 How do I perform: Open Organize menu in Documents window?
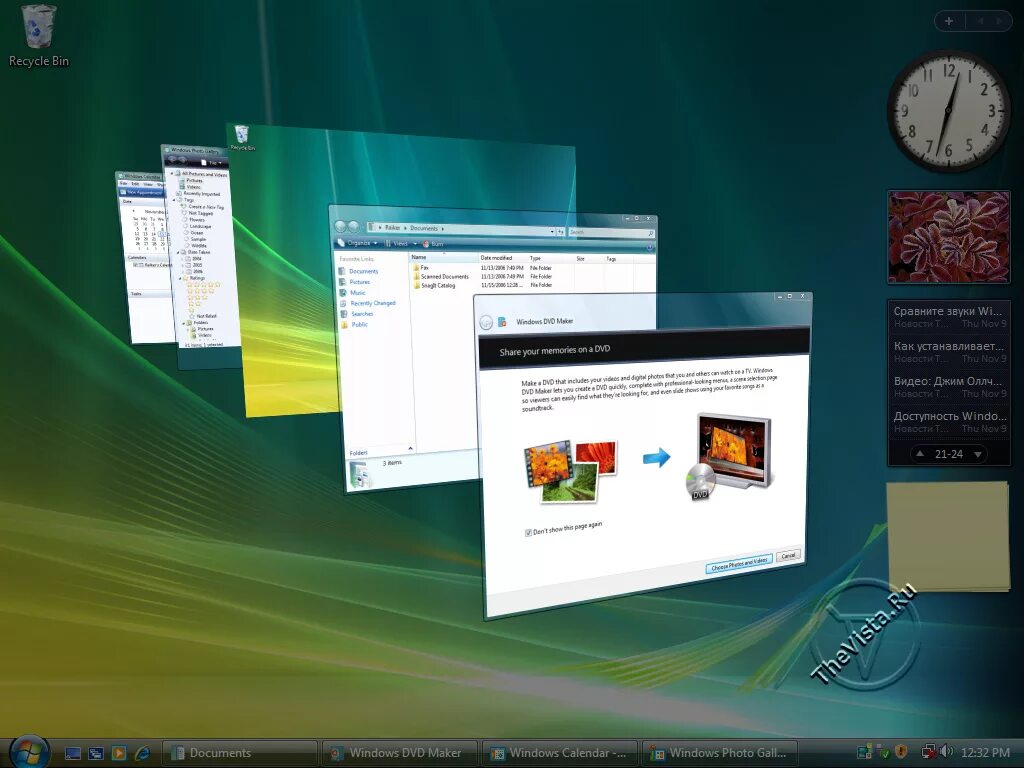(x=357, y=243)
